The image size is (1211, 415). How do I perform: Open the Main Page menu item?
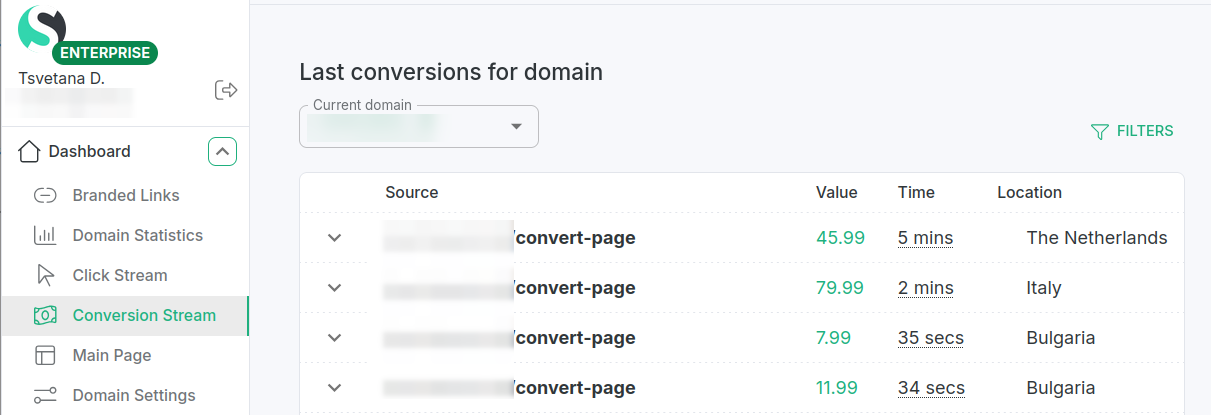[x=112, y=356]
